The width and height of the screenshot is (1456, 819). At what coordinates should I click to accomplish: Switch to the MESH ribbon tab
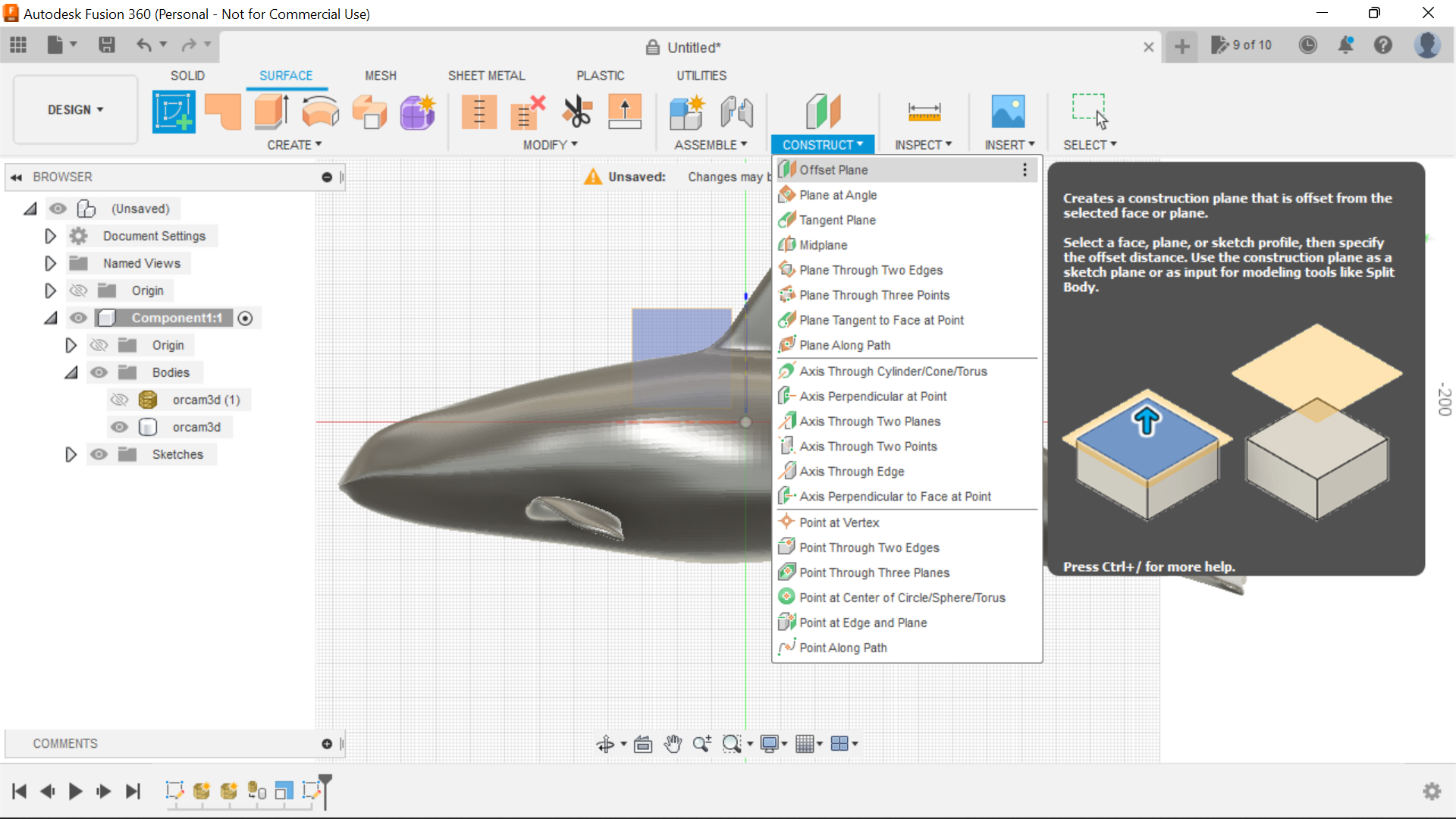coord(381,75)
